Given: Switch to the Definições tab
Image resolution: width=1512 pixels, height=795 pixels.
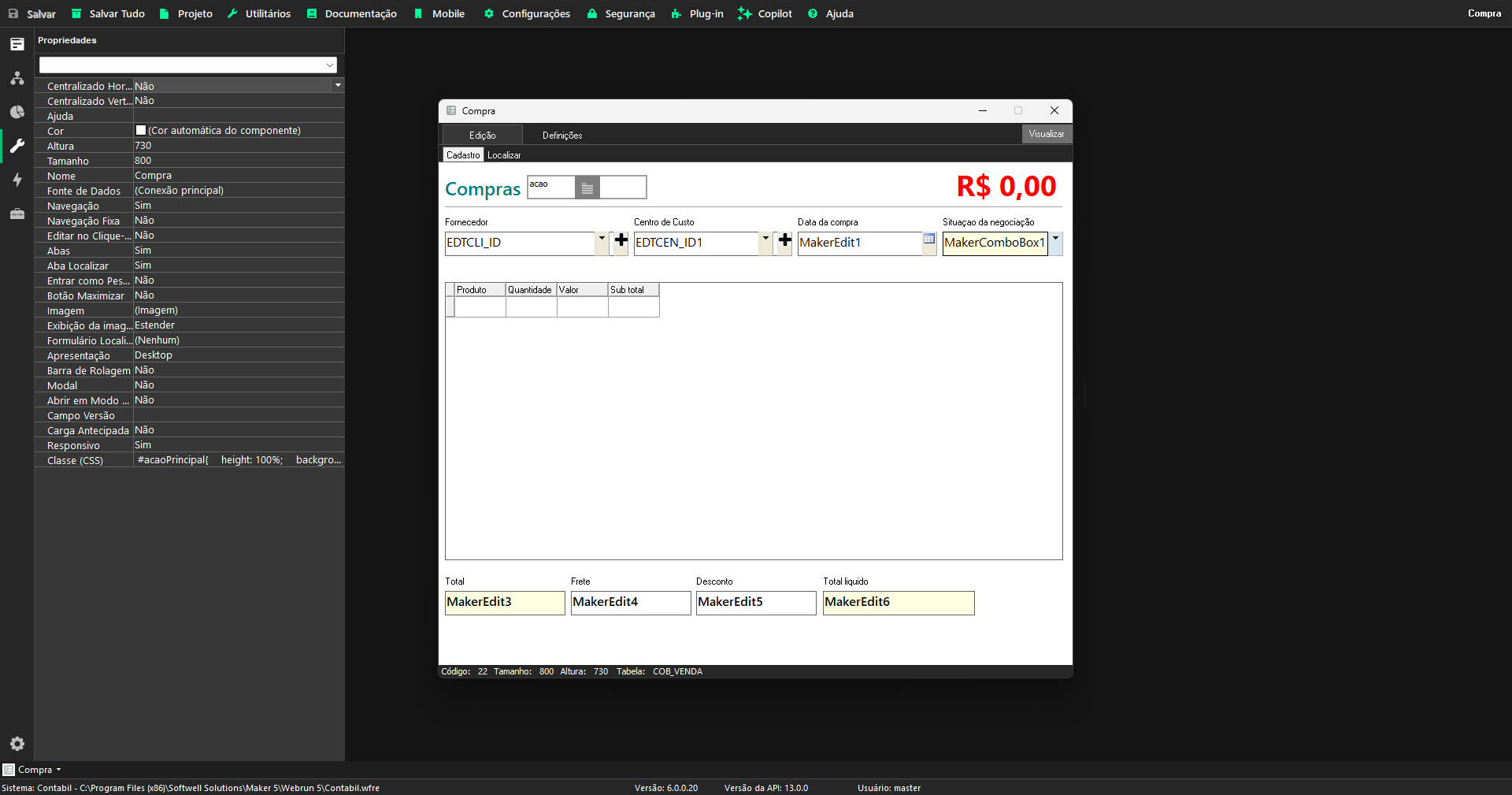Looking at the screenshot, I should (562, 136).
